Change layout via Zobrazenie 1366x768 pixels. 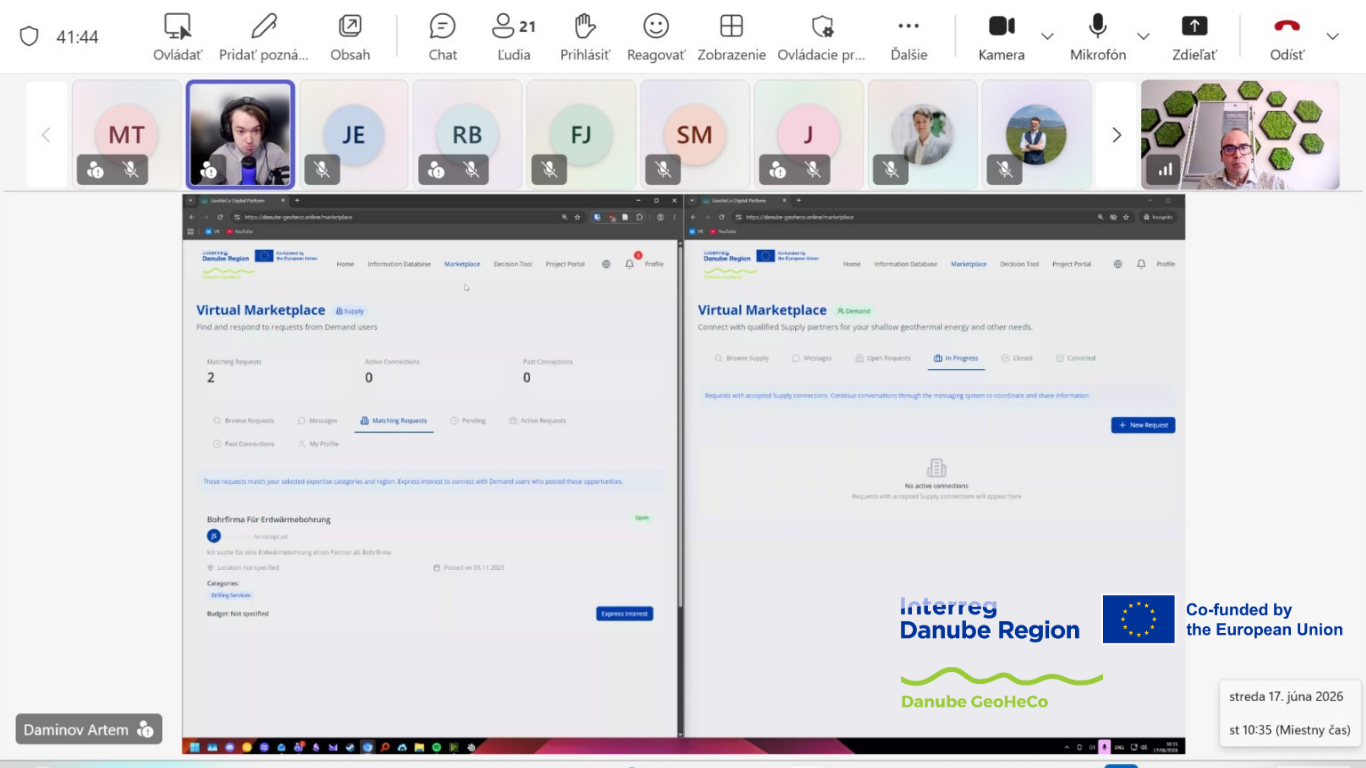[x=732, y=37]
